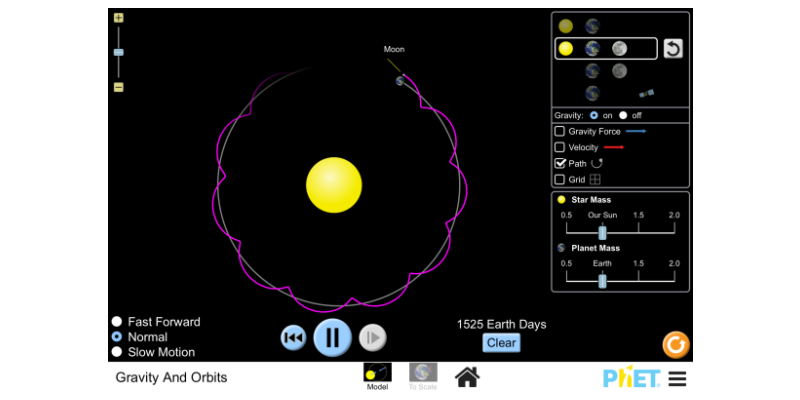Screen dimensions: 800x400
Task: Click the step forward button
Action: 372,338
